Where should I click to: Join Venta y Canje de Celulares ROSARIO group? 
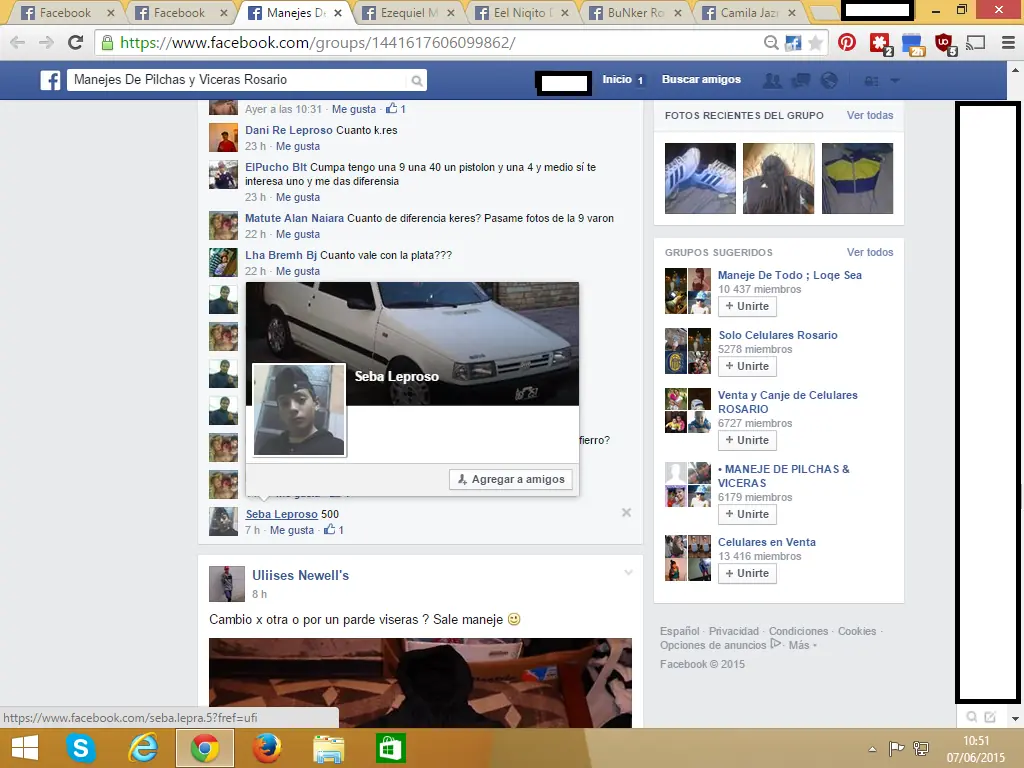click(747, 440)
